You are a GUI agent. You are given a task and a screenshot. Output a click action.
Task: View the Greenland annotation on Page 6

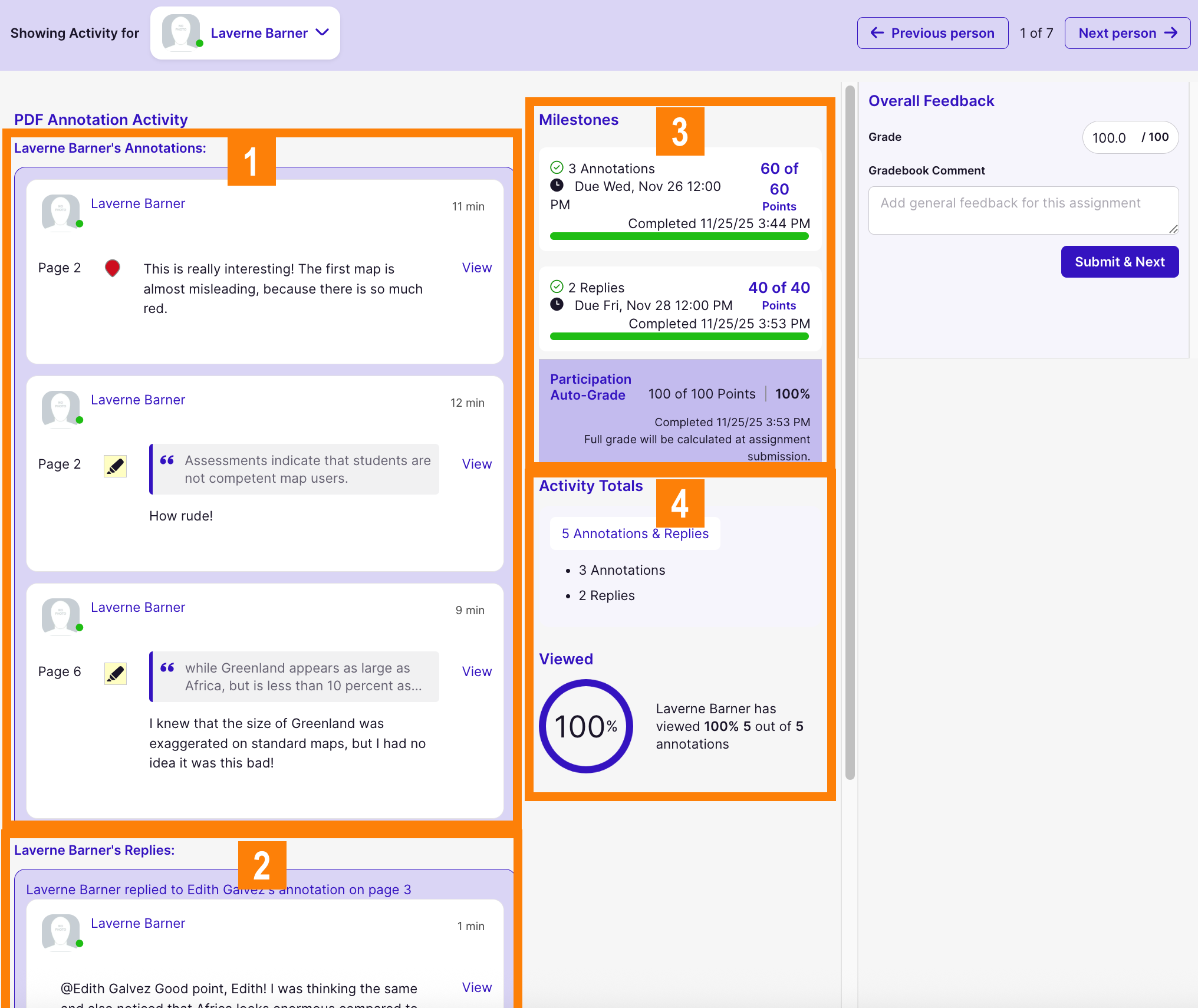click(476, 671)
